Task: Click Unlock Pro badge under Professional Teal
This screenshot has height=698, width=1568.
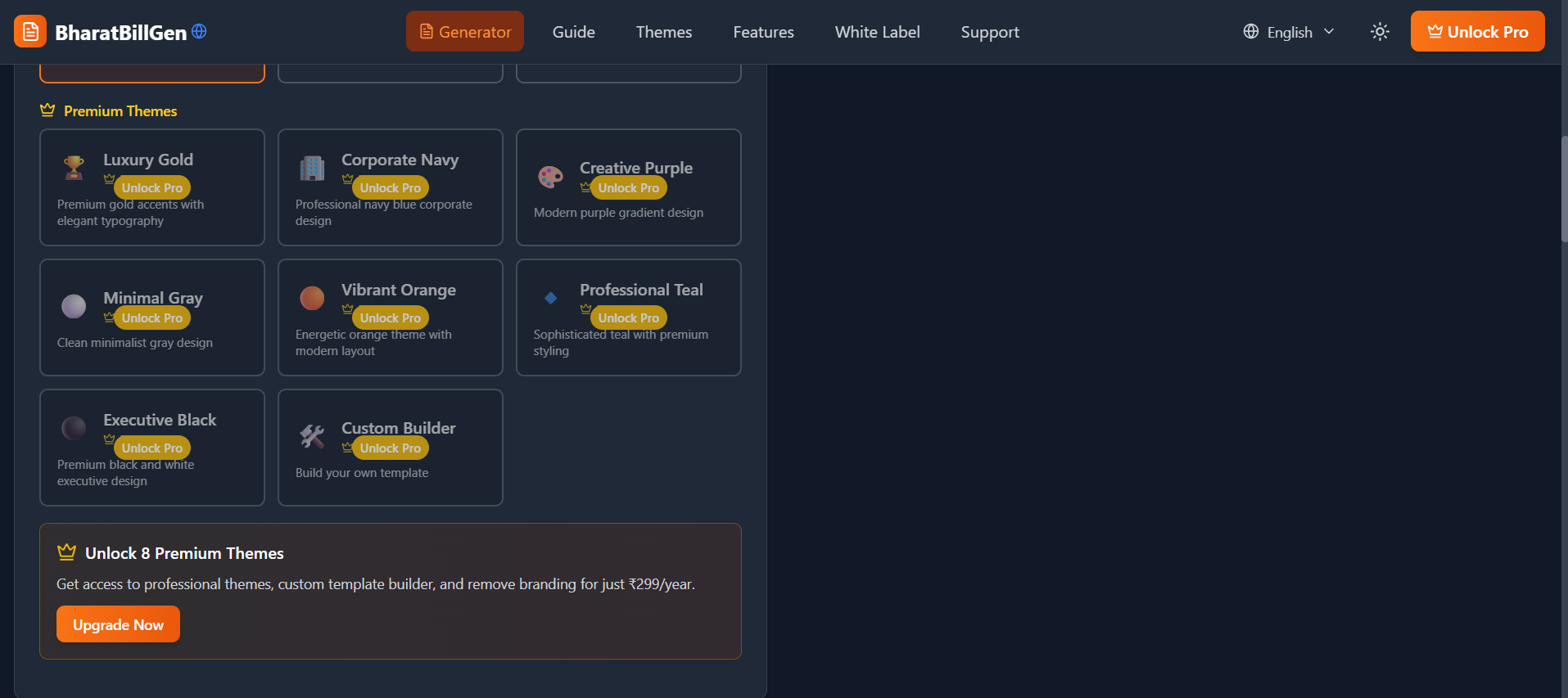Action: tap(629, 317)
